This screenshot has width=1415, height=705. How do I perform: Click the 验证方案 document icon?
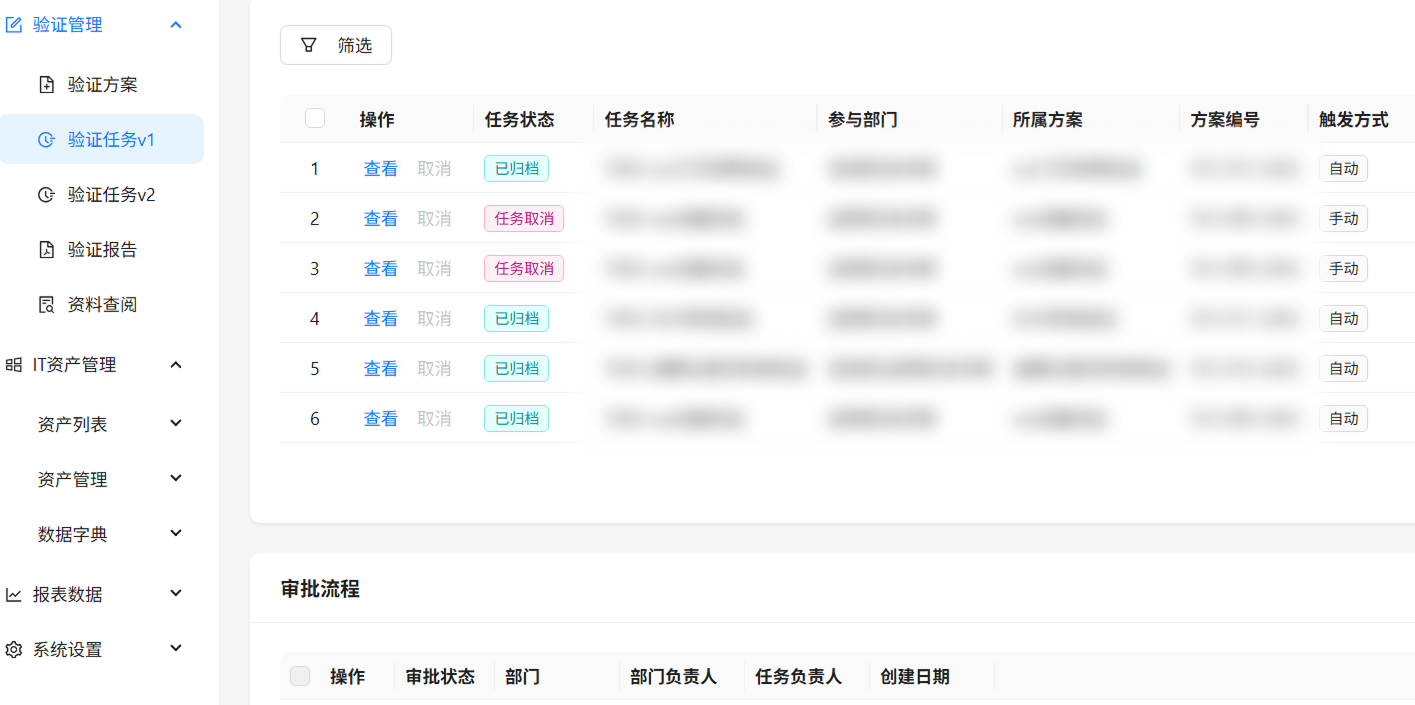pyautogui.click(x=46, y=85)
